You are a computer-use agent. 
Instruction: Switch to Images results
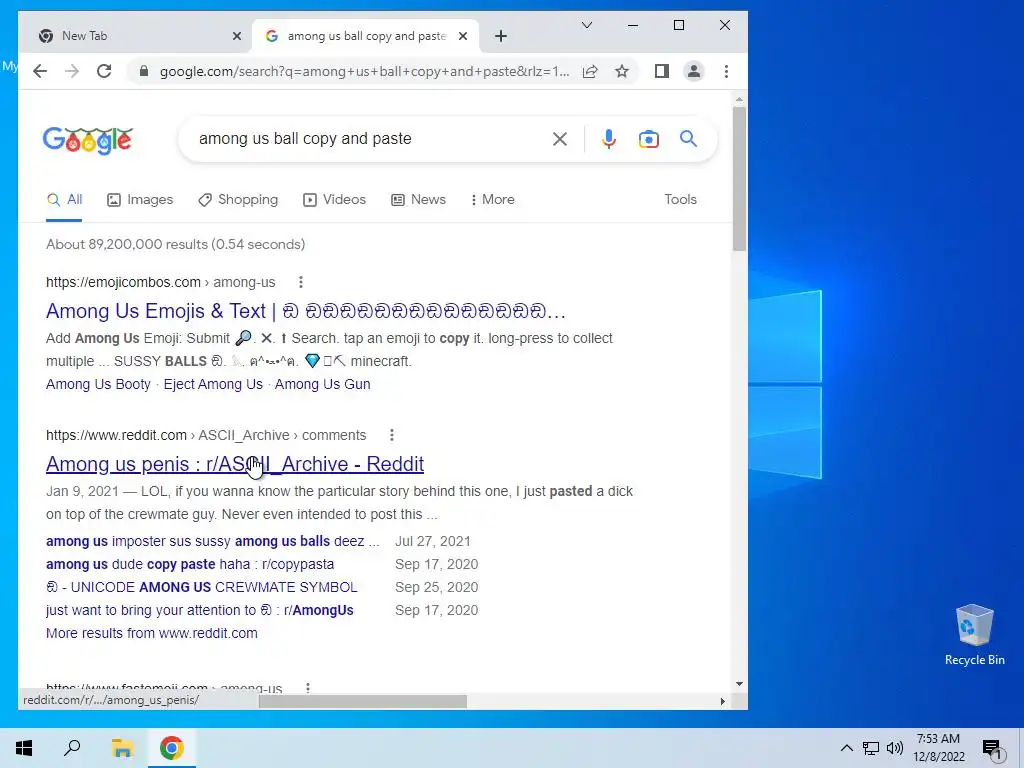click(140, 200)
